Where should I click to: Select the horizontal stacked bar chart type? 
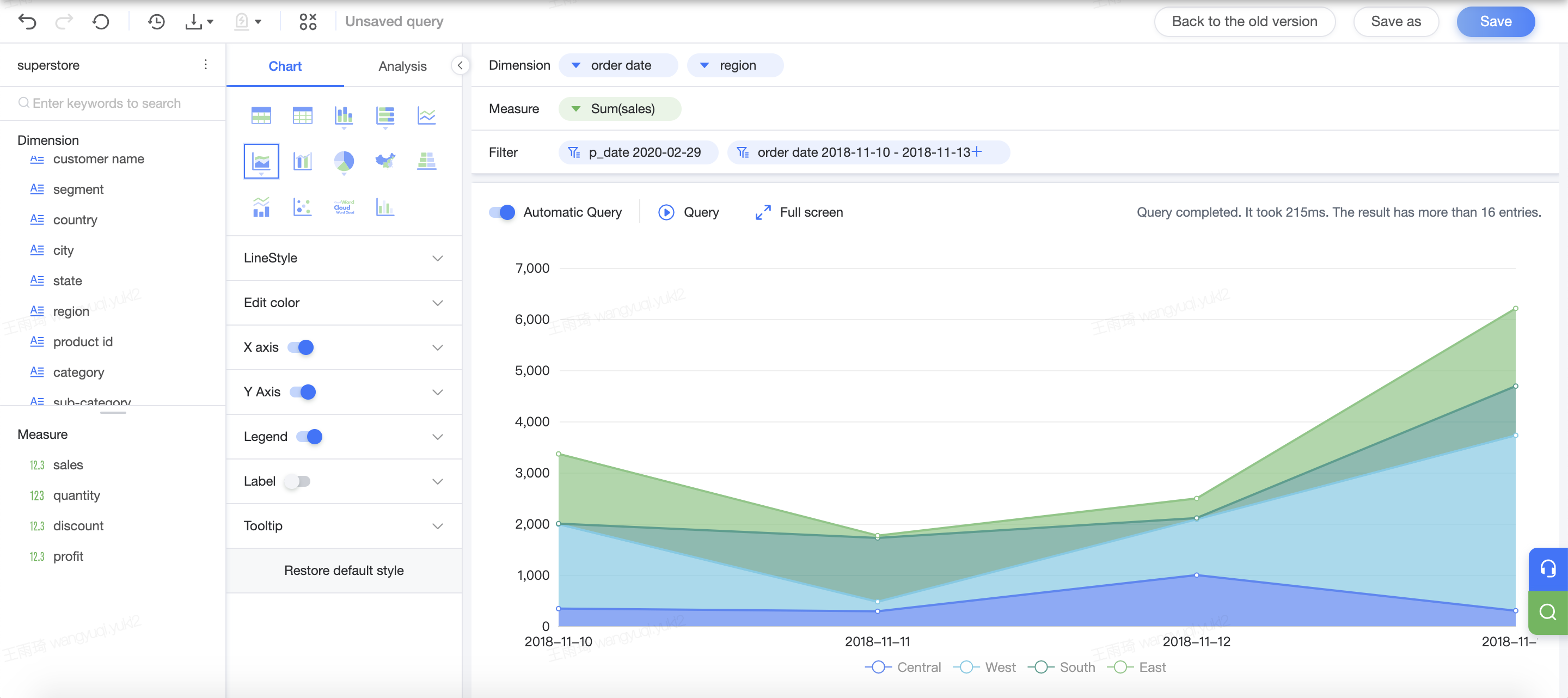point(385,115)
